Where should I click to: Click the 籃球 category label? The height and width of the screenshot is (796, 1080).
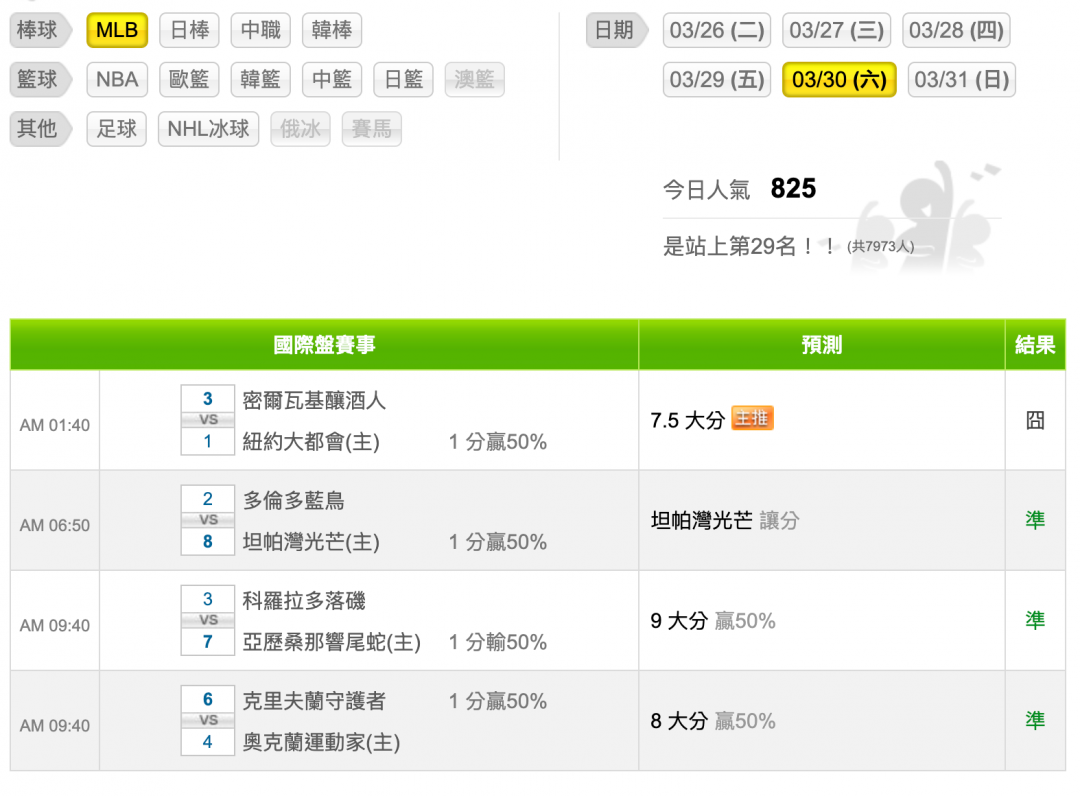(x=40, y=80)
